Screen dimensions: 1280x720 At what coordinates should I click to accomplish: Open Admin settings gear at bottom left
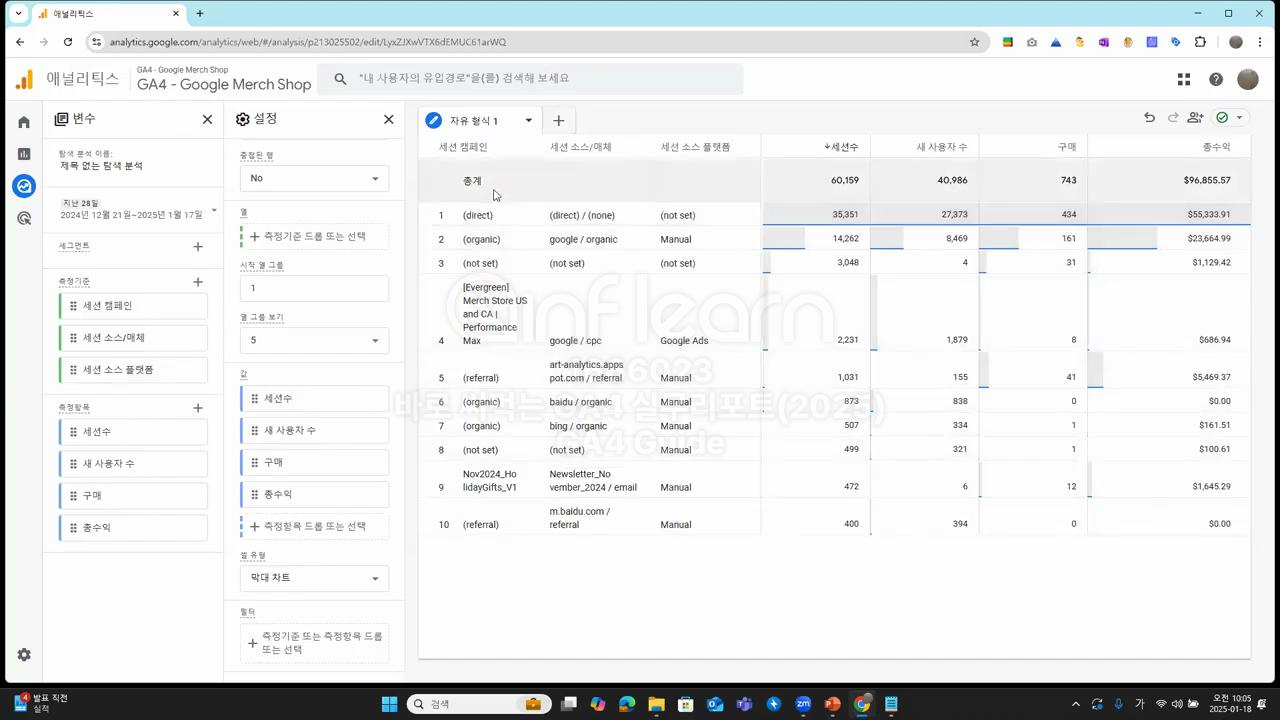coord(24,654)
